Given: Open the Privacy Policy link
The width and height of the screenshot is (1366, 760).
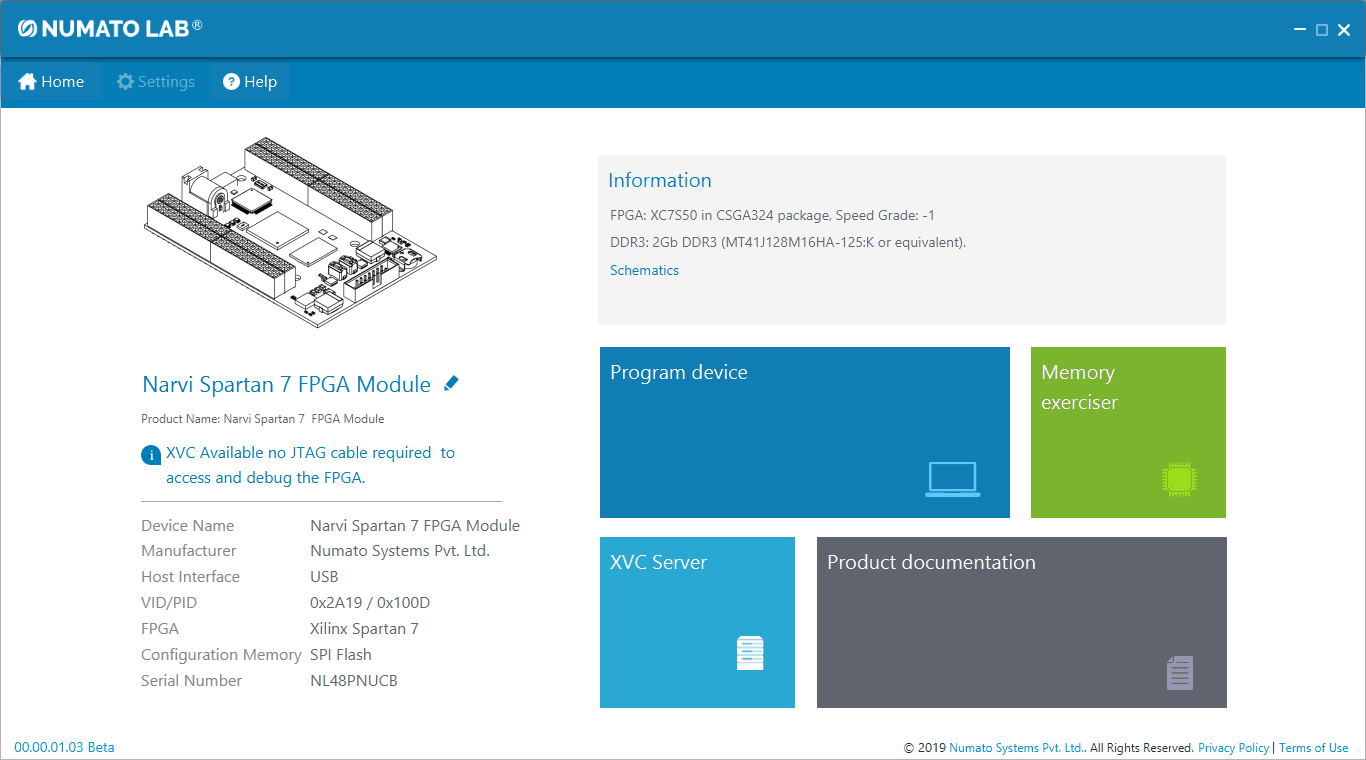Looking at the screenshot, I should click(1233, 748).
